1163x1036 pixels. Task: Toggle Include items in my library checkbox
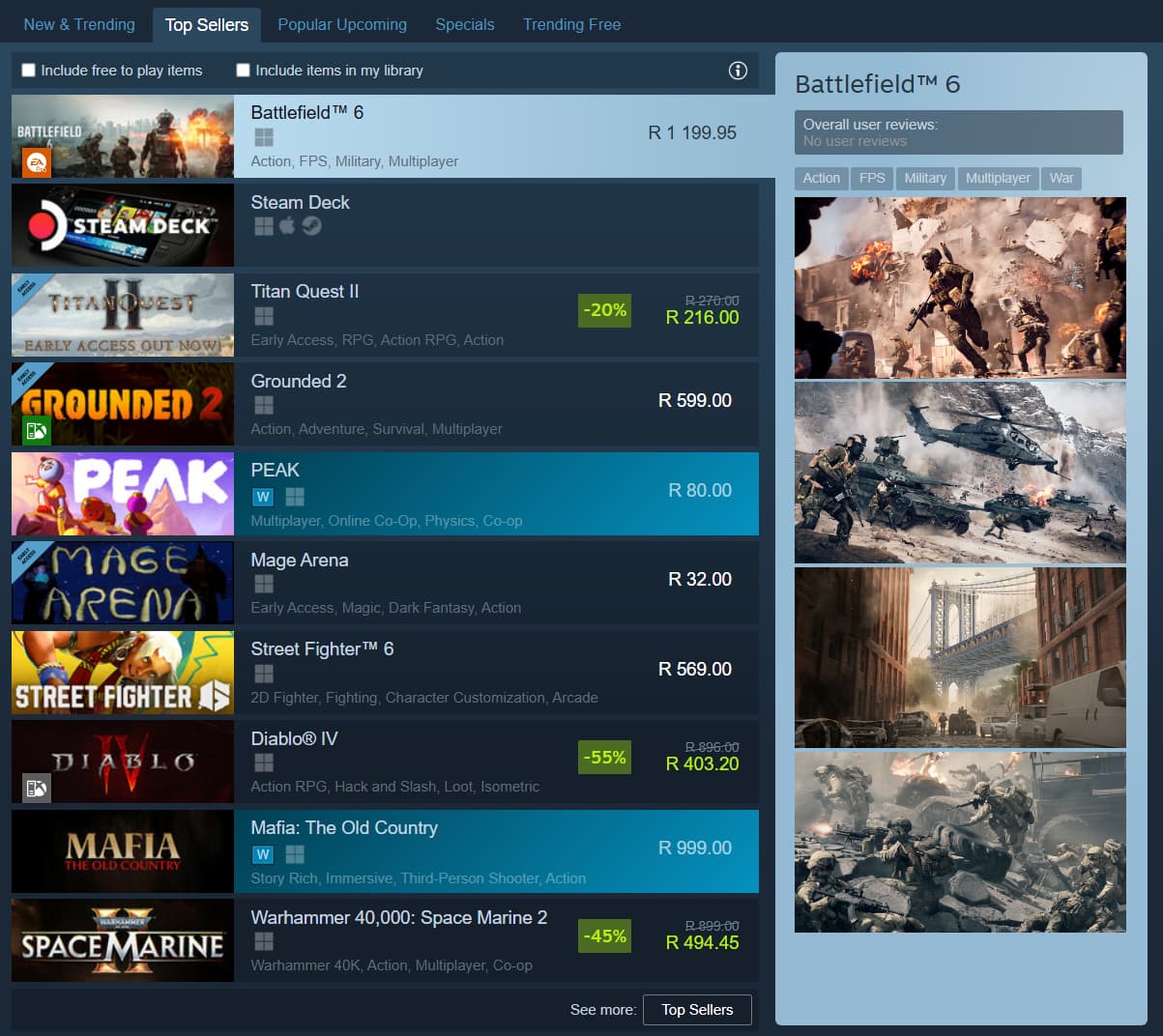[244, 71]
